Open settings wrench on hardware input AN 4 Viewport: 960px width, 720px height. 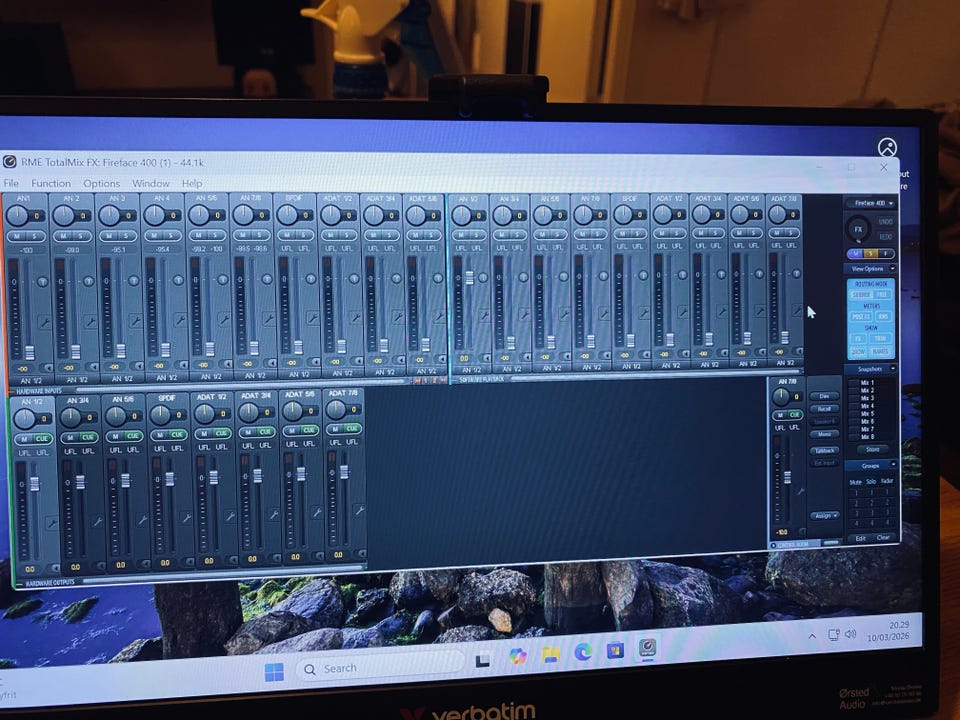click(179, 320)
